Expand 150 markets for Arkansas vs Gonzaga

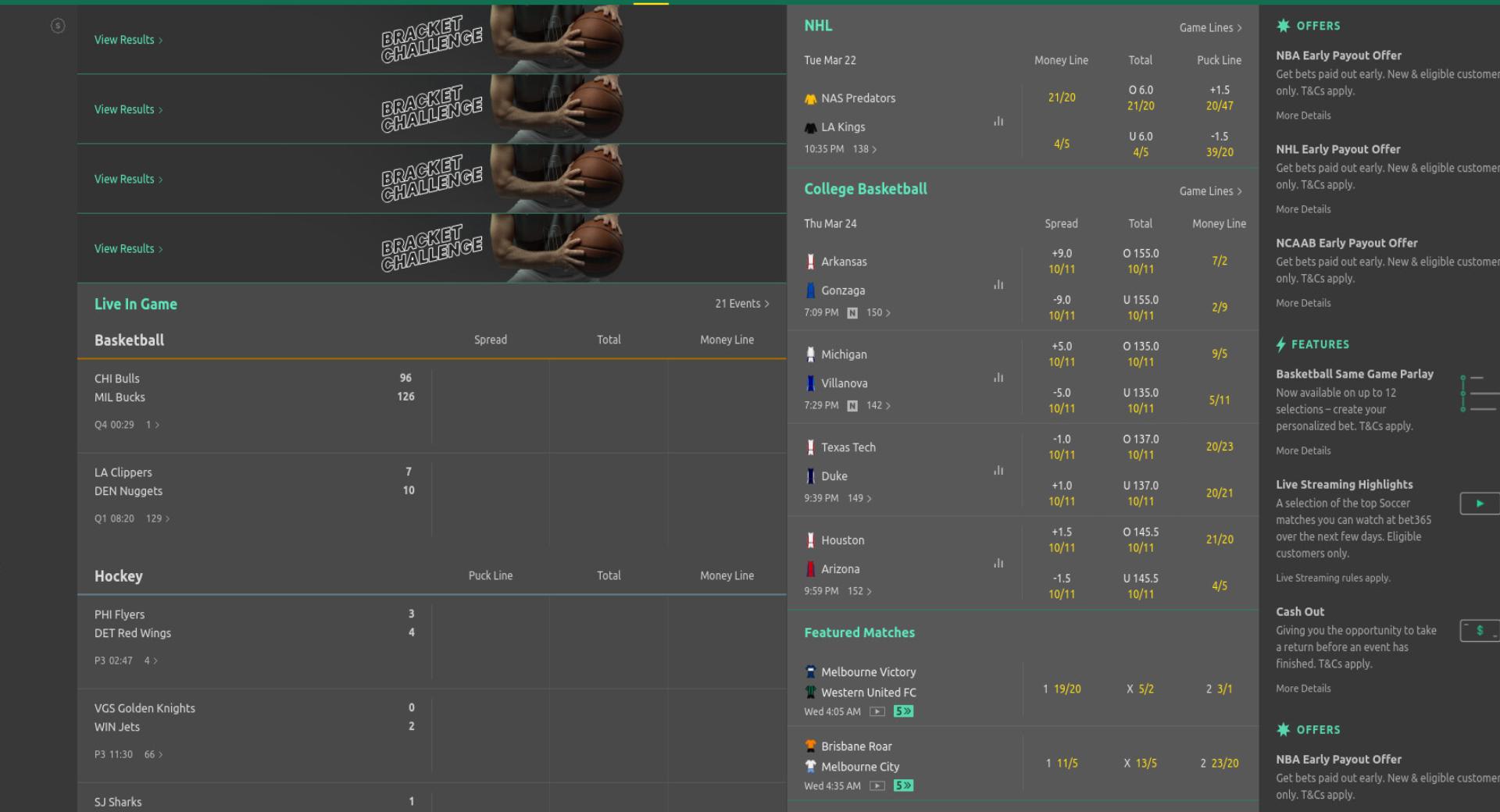(878, 312)
